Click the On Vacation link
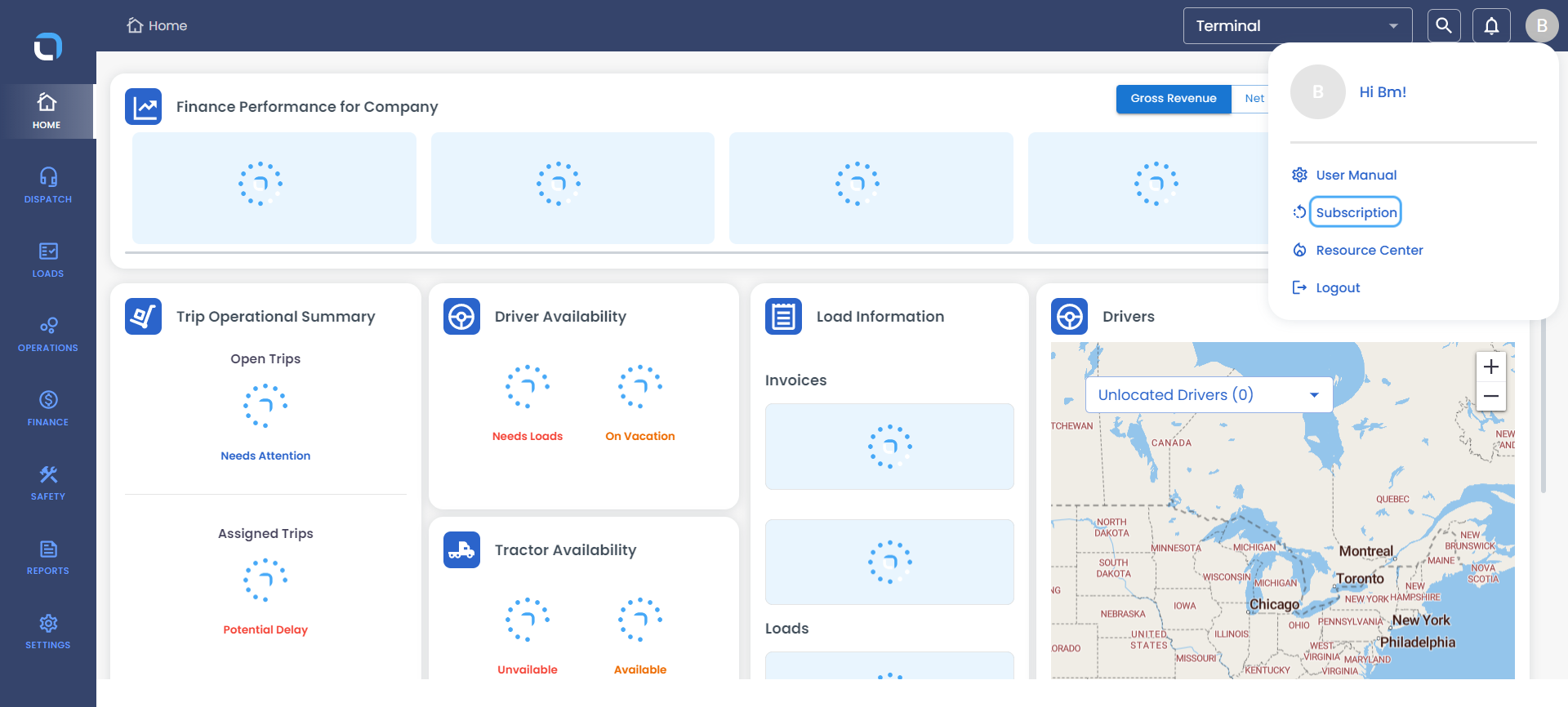This screenshot has height=707, width=1568. 640,436
